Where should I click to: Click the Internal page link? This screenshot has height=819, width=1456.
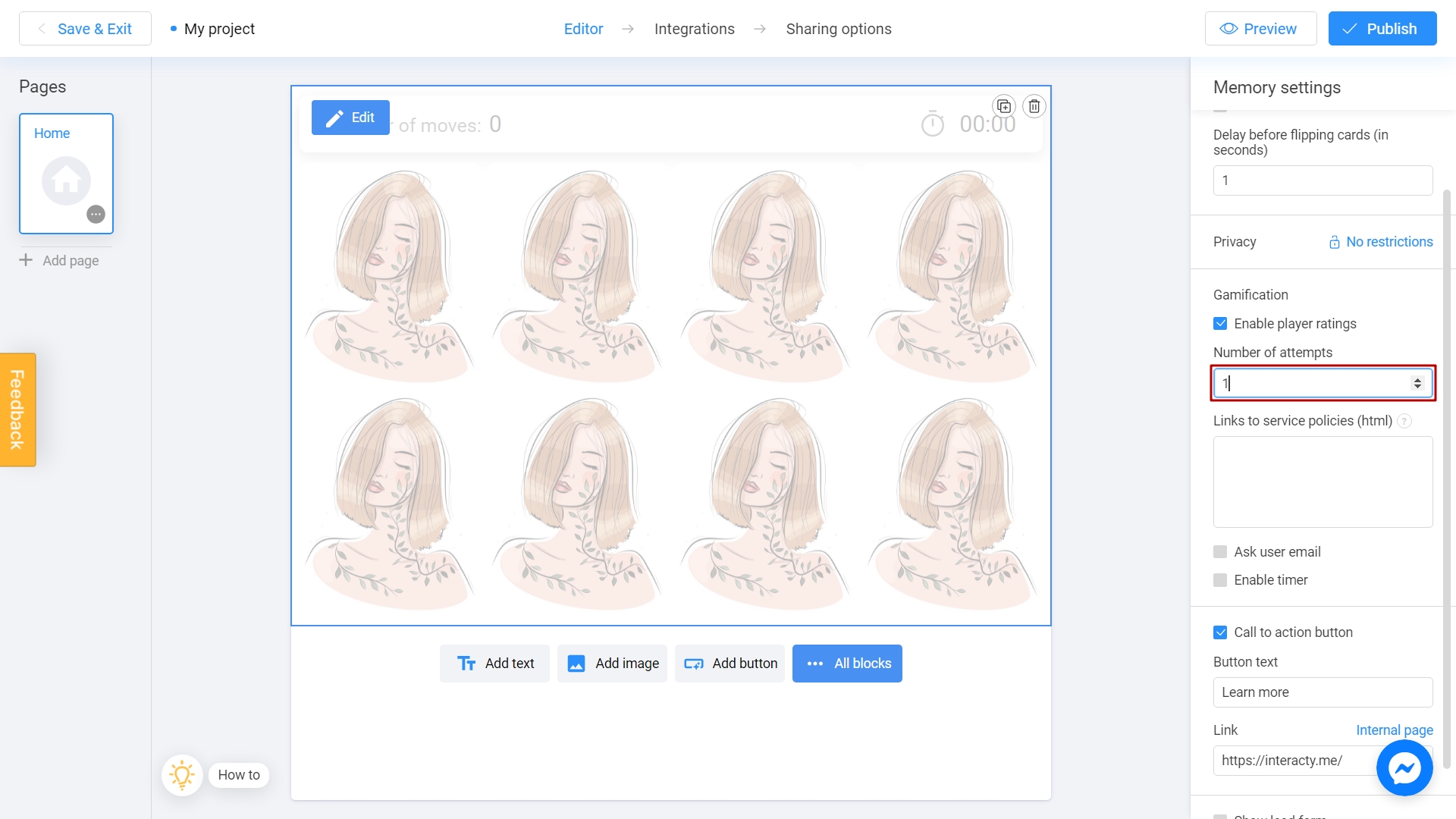tap(1394, 730)
